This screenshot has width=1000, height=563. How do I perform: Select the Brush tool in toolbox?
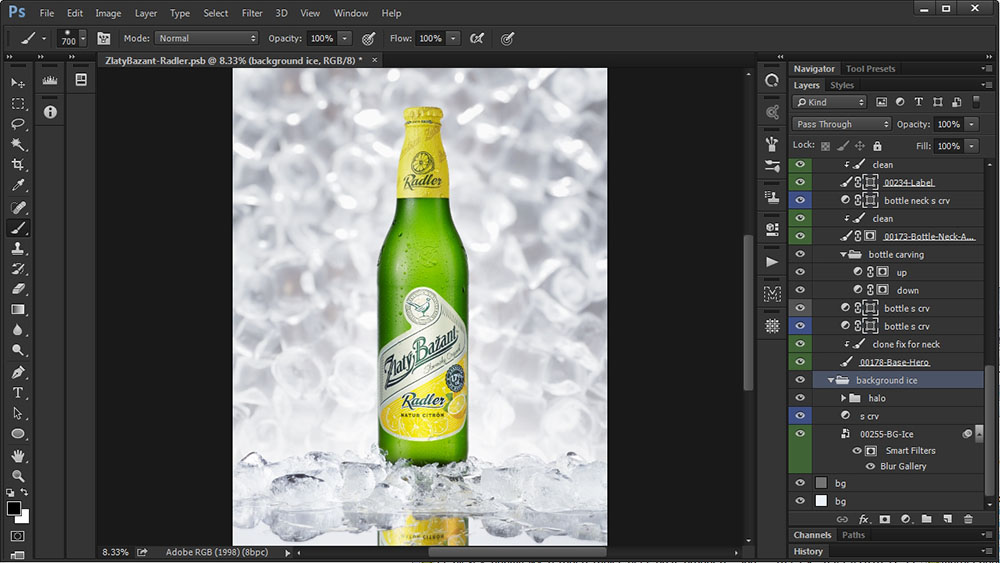point(18,228)
